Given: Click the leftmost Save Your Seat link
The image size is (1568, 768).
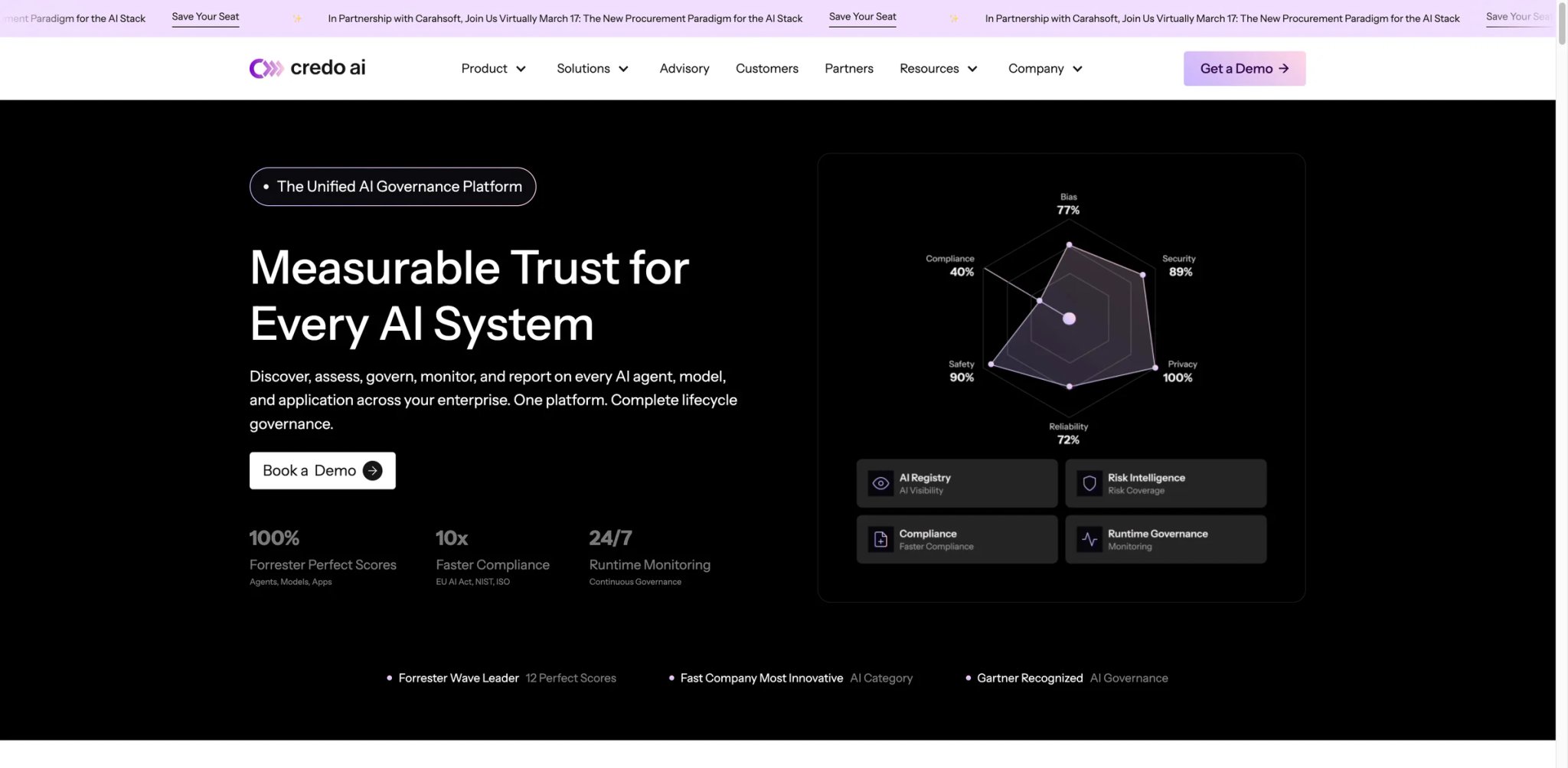Looking at the screenshot, I should (x=205, y=17).
